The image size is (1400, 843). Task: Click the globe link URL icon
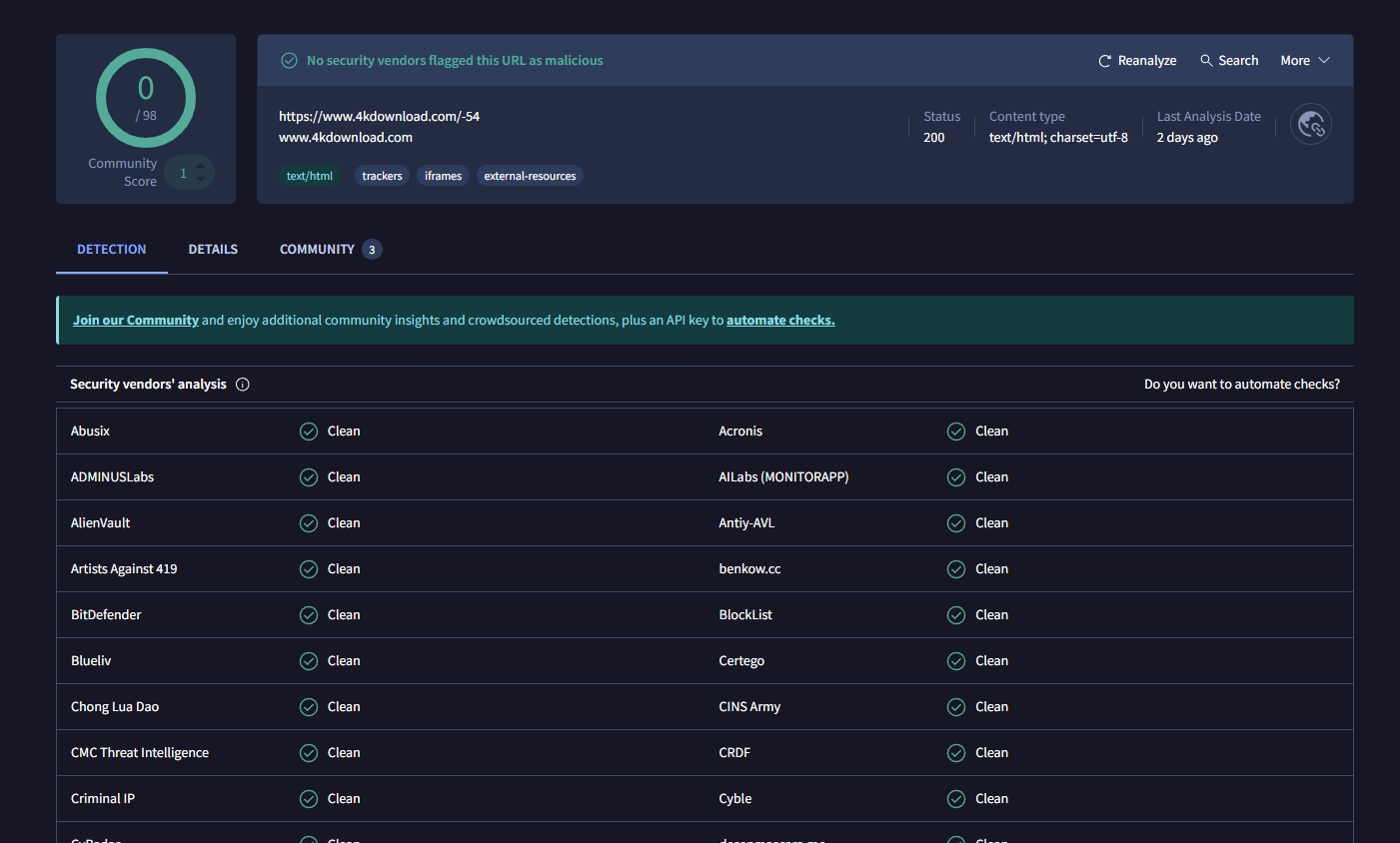coord(1311,125)
